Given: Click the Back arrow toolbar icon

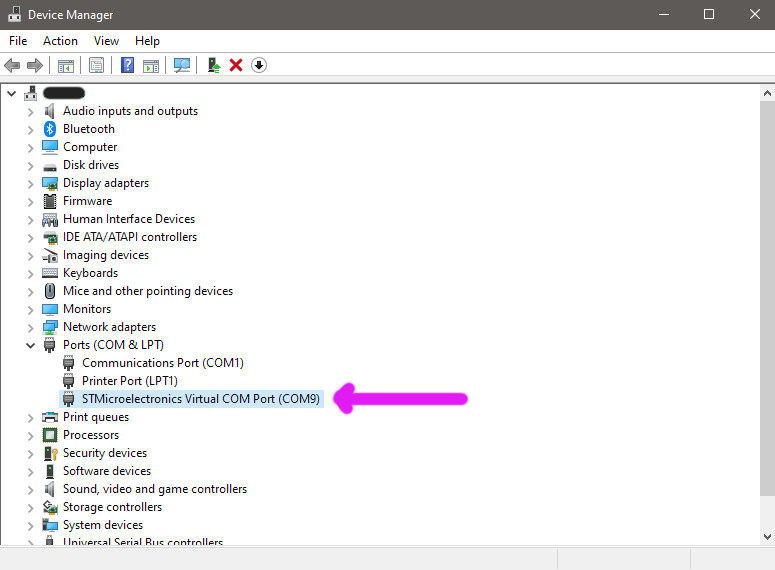Looking at the screenshot, I should point(12,65).
